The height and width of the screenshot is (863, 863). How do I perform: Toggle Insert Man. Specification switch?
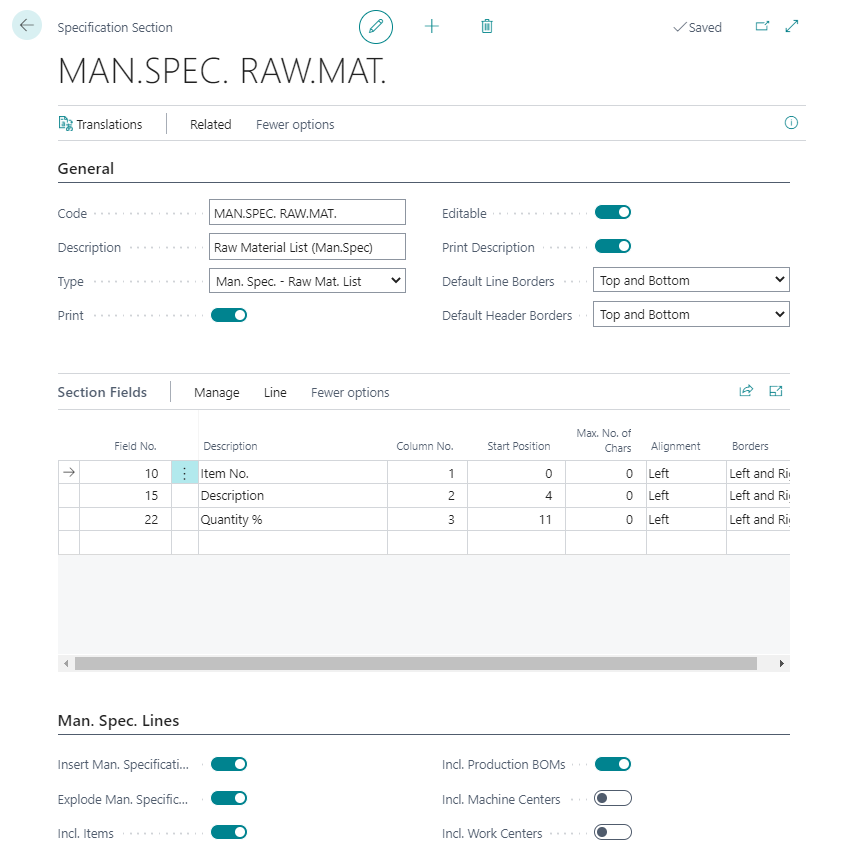coord(229,764)
